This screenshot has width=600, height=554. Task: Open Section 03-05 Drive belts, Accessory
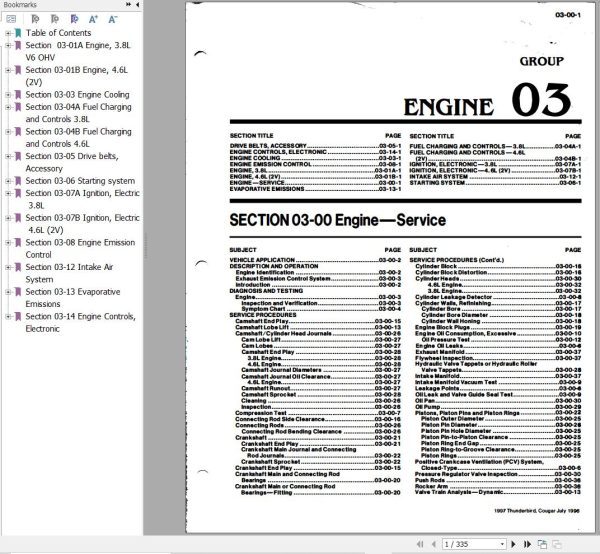(x=72, y=162)
